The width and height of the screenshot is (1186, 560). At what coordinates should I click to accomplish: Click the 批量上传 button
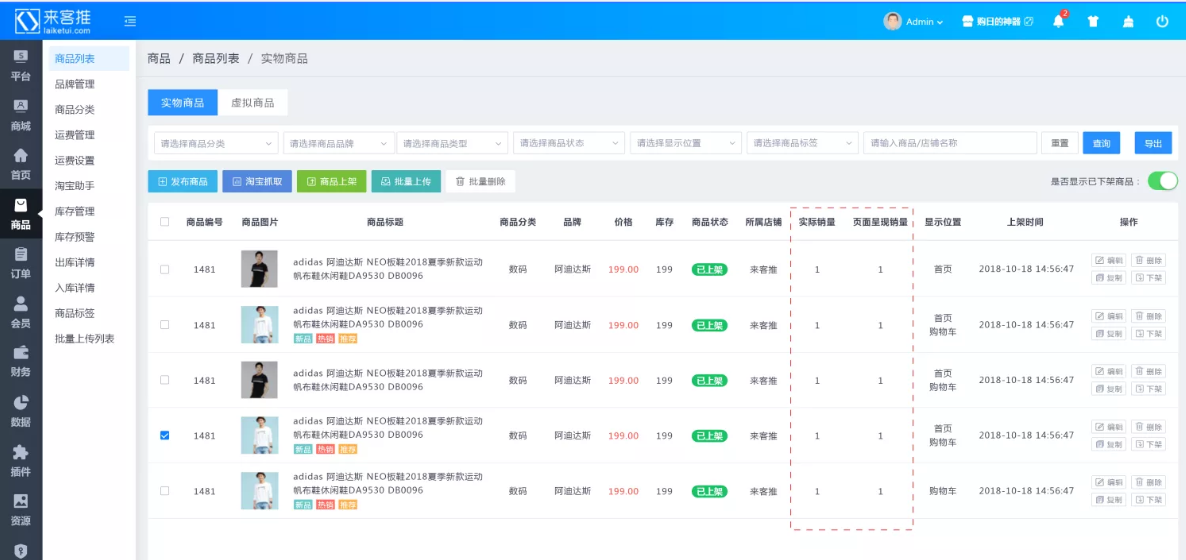tap(406, 182)
